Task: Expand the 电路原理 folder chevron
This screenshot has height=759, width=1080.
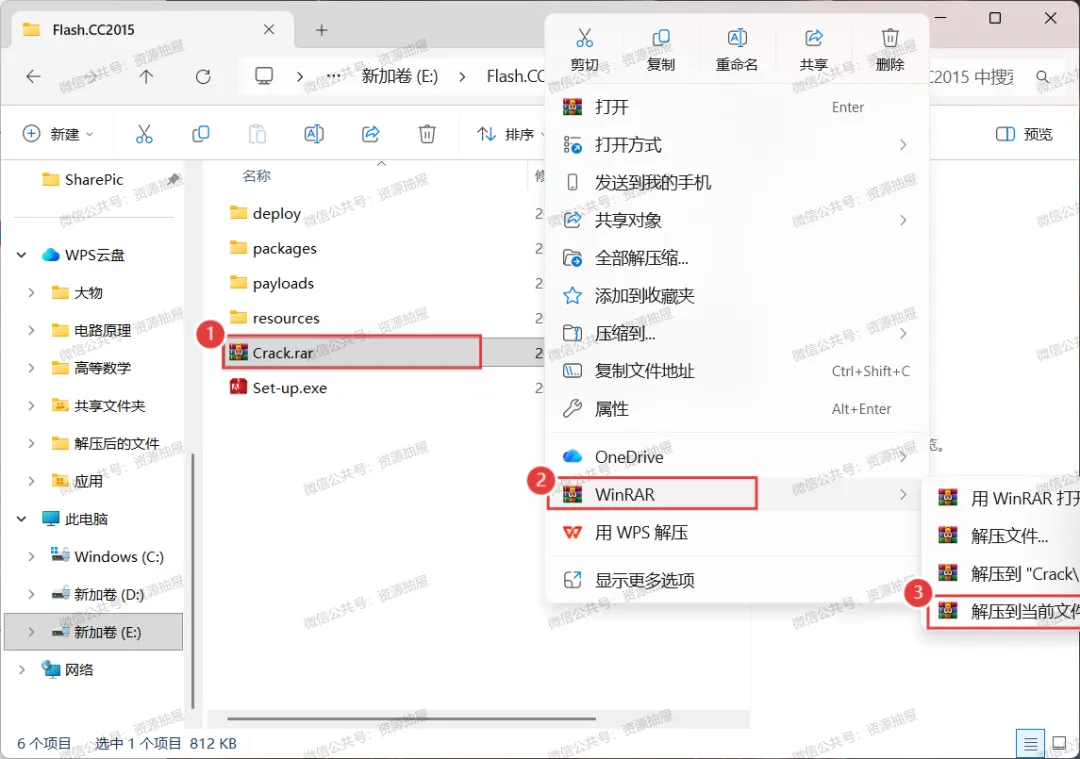Action: coord(31,331)
